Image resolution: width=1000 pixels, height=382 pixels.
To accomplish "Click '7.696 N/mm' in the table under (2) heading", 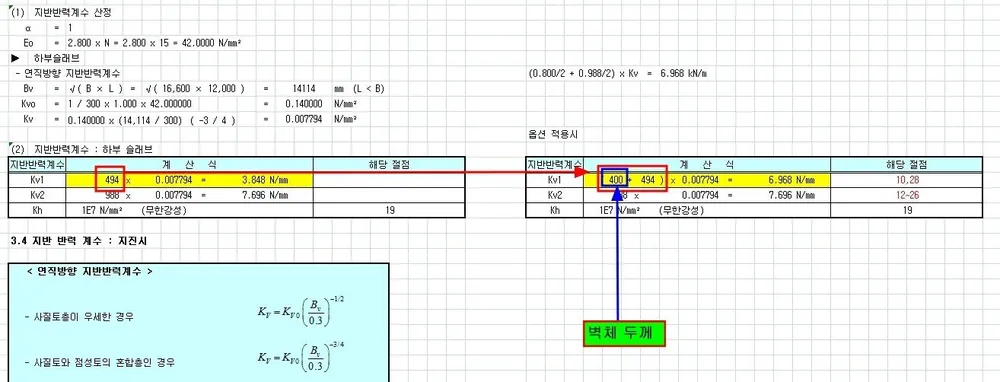I will click(266, 195).
